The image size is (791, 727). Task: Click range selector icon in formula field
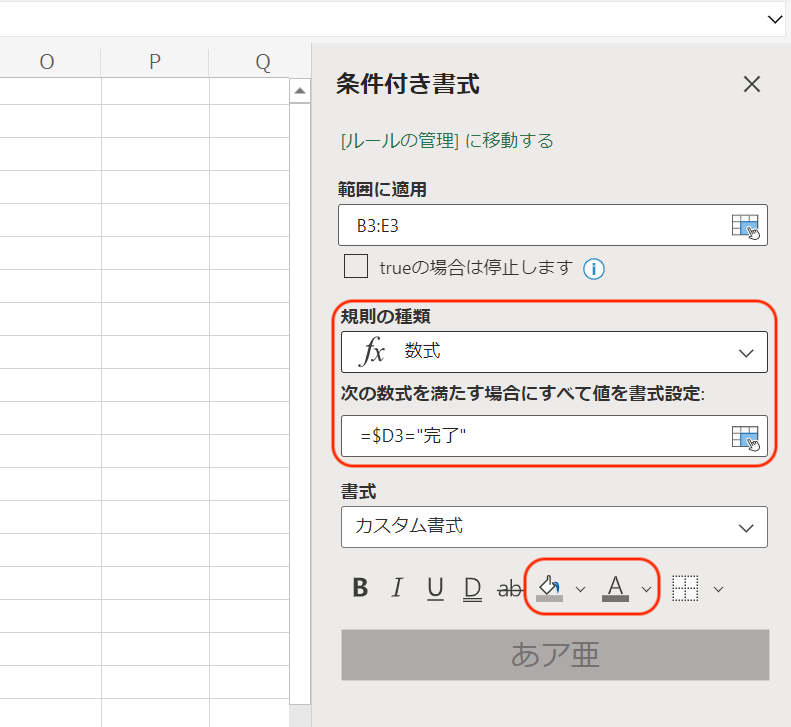745,437
